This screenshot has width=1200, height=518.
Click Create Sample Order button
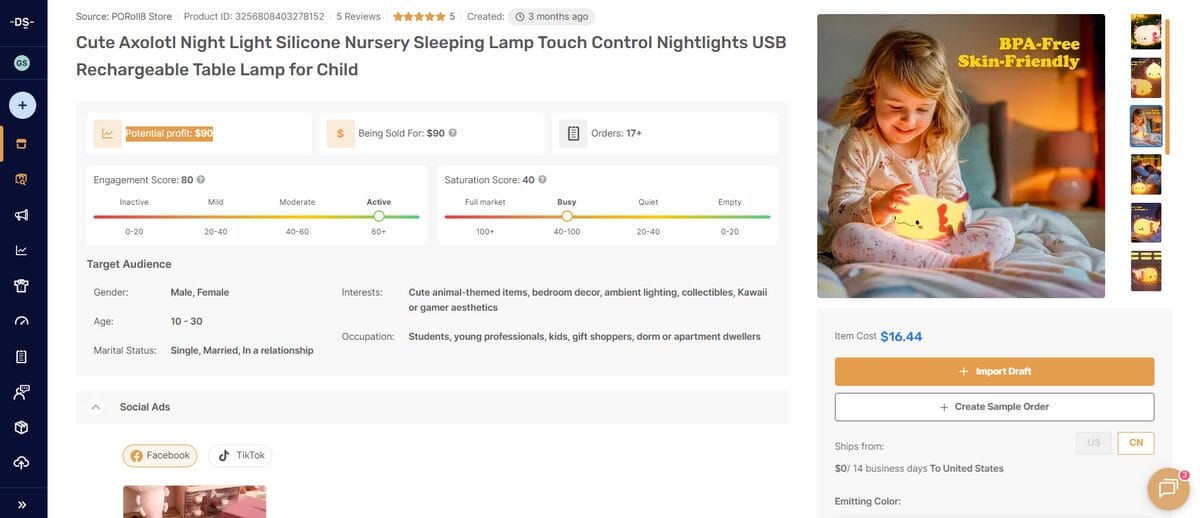tap(994, 407)
